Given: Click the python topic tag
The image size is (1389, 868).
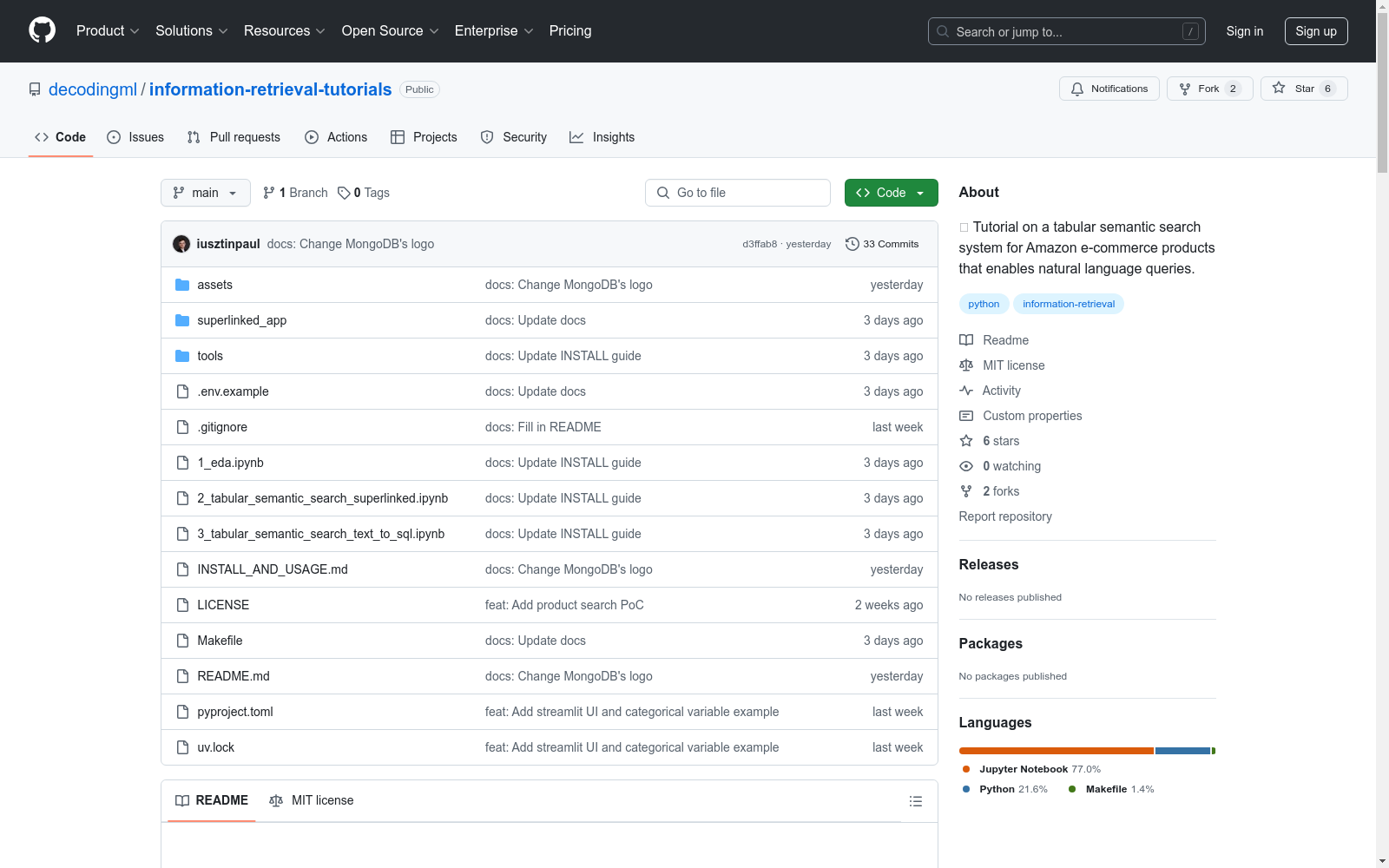Looking at the screenshot, I should coord(984,304).
